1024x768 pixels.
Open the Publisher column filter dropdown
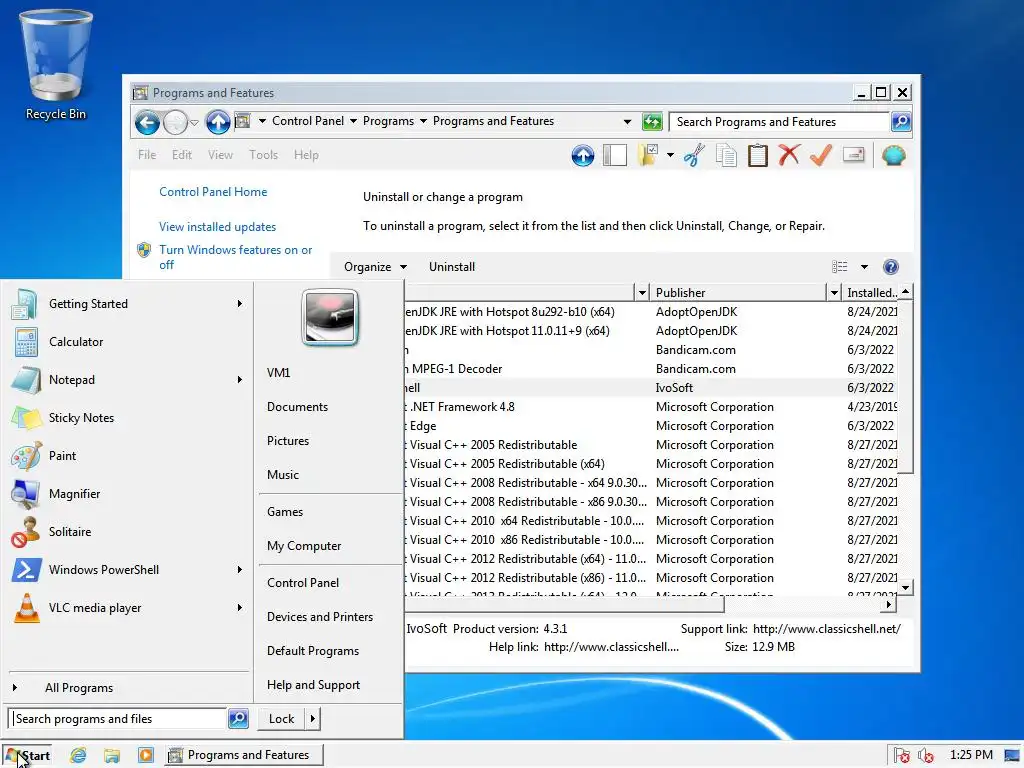834,293
